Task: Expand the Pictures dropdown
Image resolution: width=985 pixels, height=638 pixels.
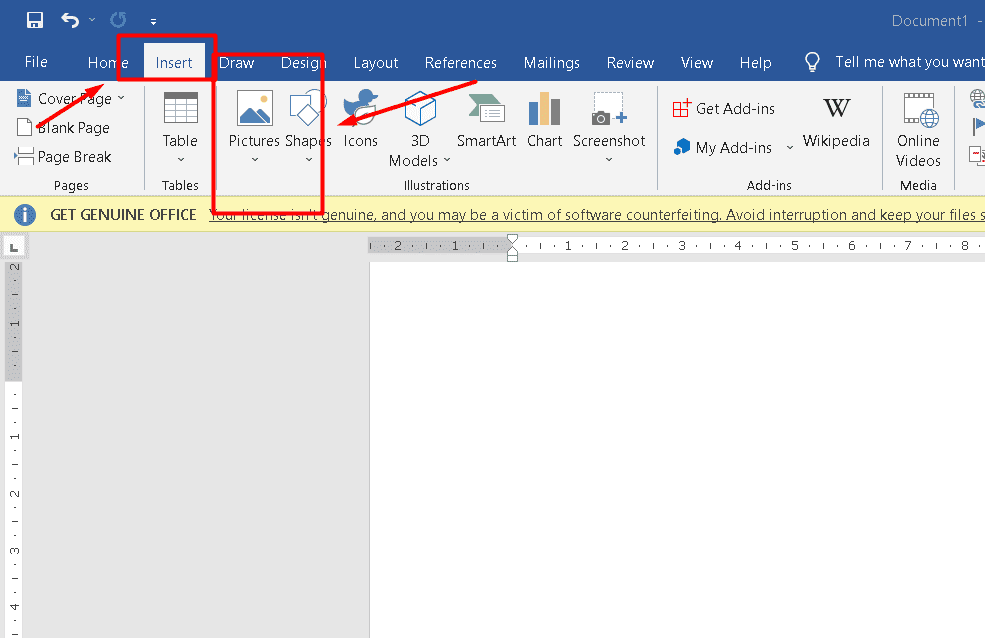Action: click(254, 160)
